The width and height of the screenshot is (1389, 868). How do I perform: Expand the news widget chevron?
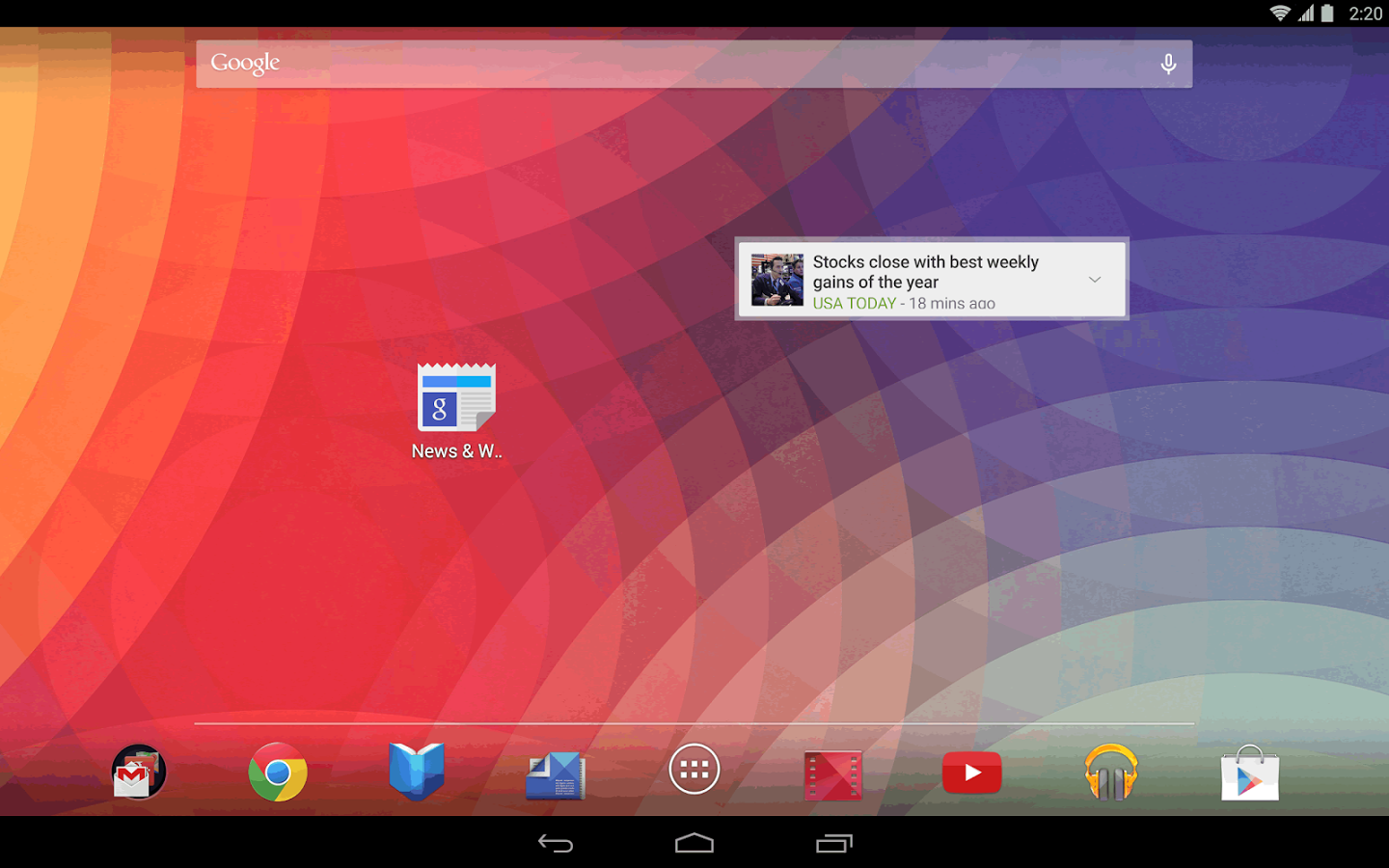tap(1095, 280)
